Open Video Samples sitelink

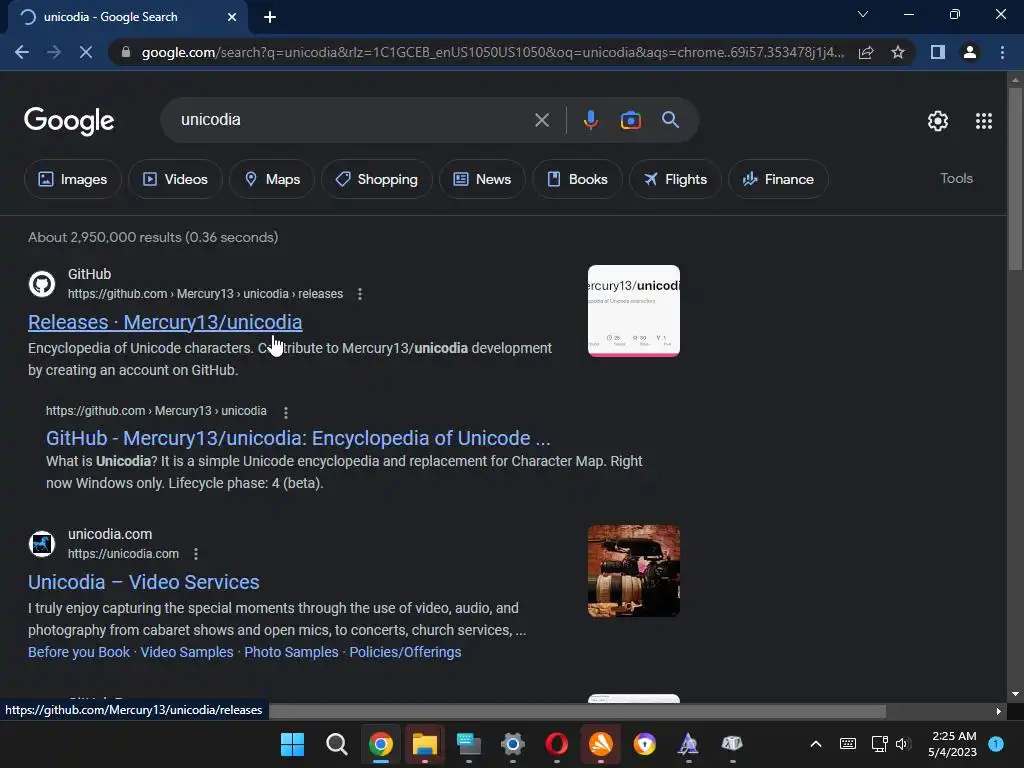[187, 652]
